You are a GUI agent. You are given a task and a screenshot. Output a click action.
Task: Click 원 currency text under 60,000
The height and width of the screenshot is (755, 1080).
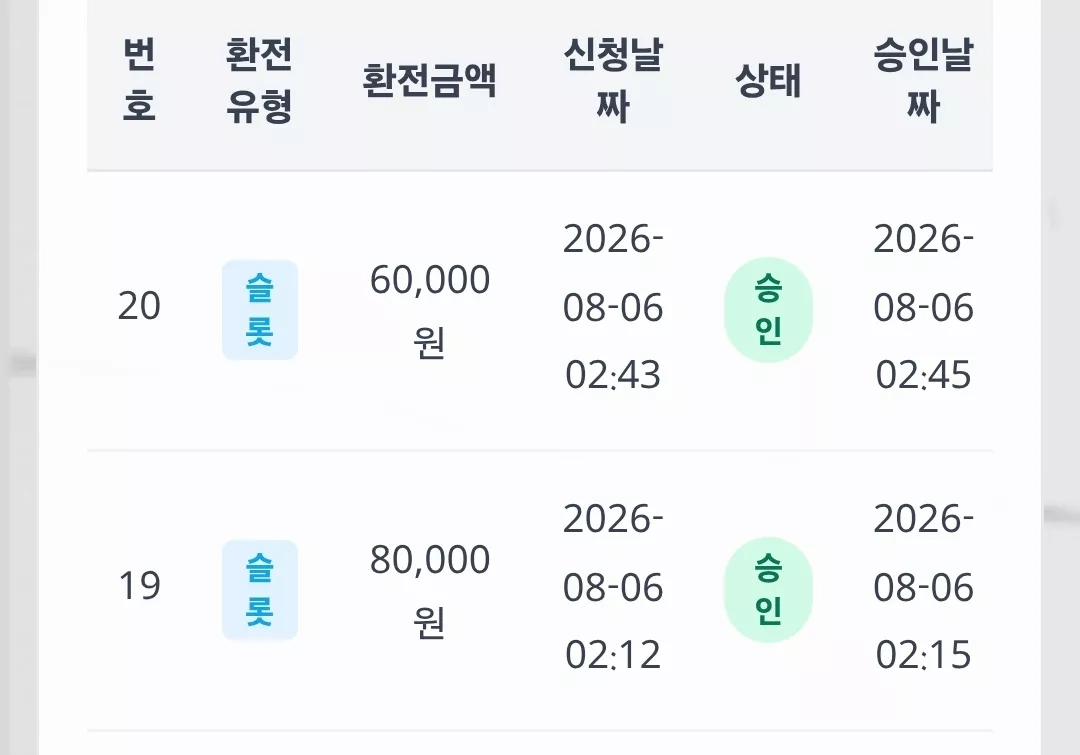pos(429,342)
